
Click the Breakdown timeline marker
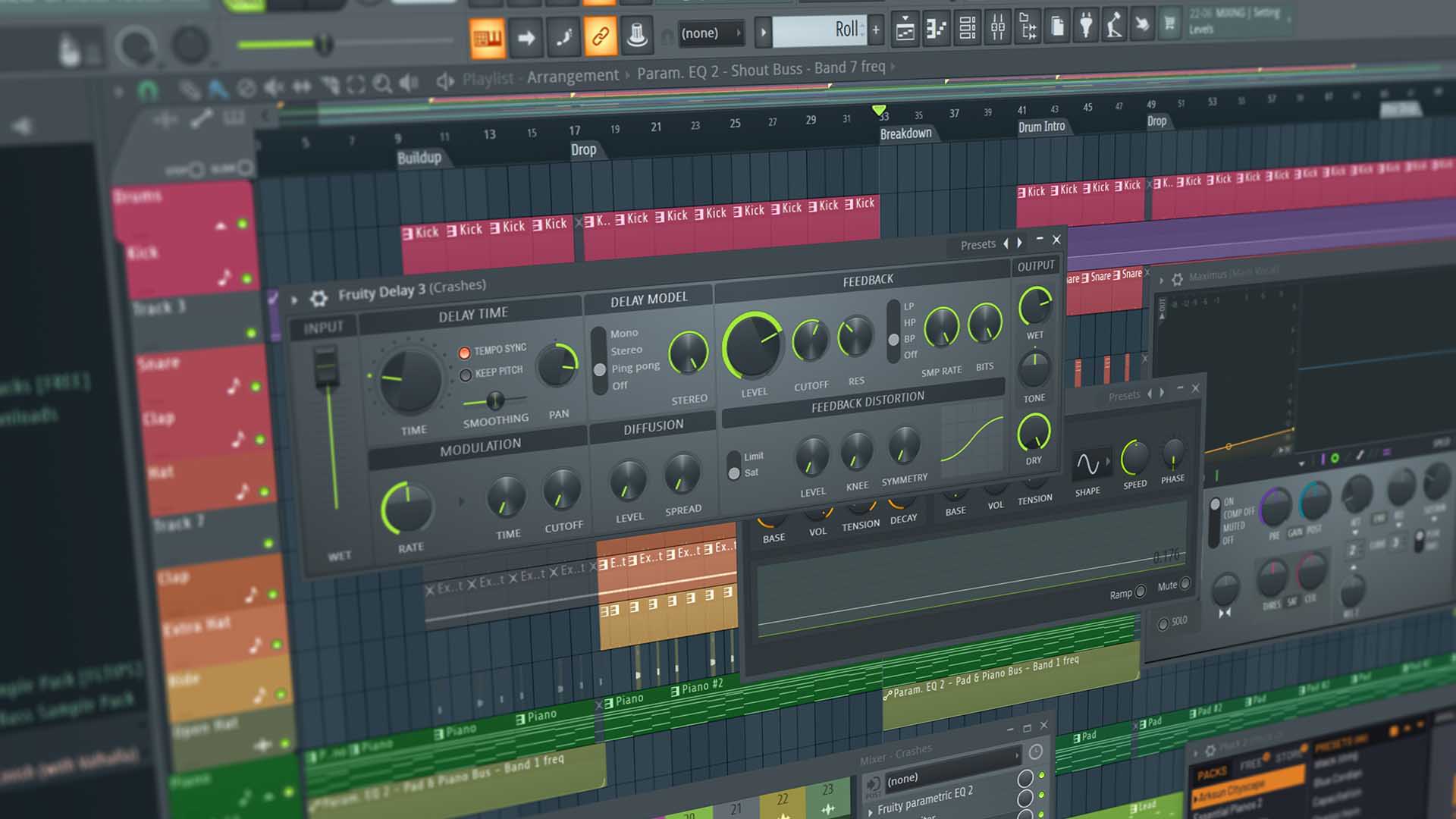(x=905, y=134)
